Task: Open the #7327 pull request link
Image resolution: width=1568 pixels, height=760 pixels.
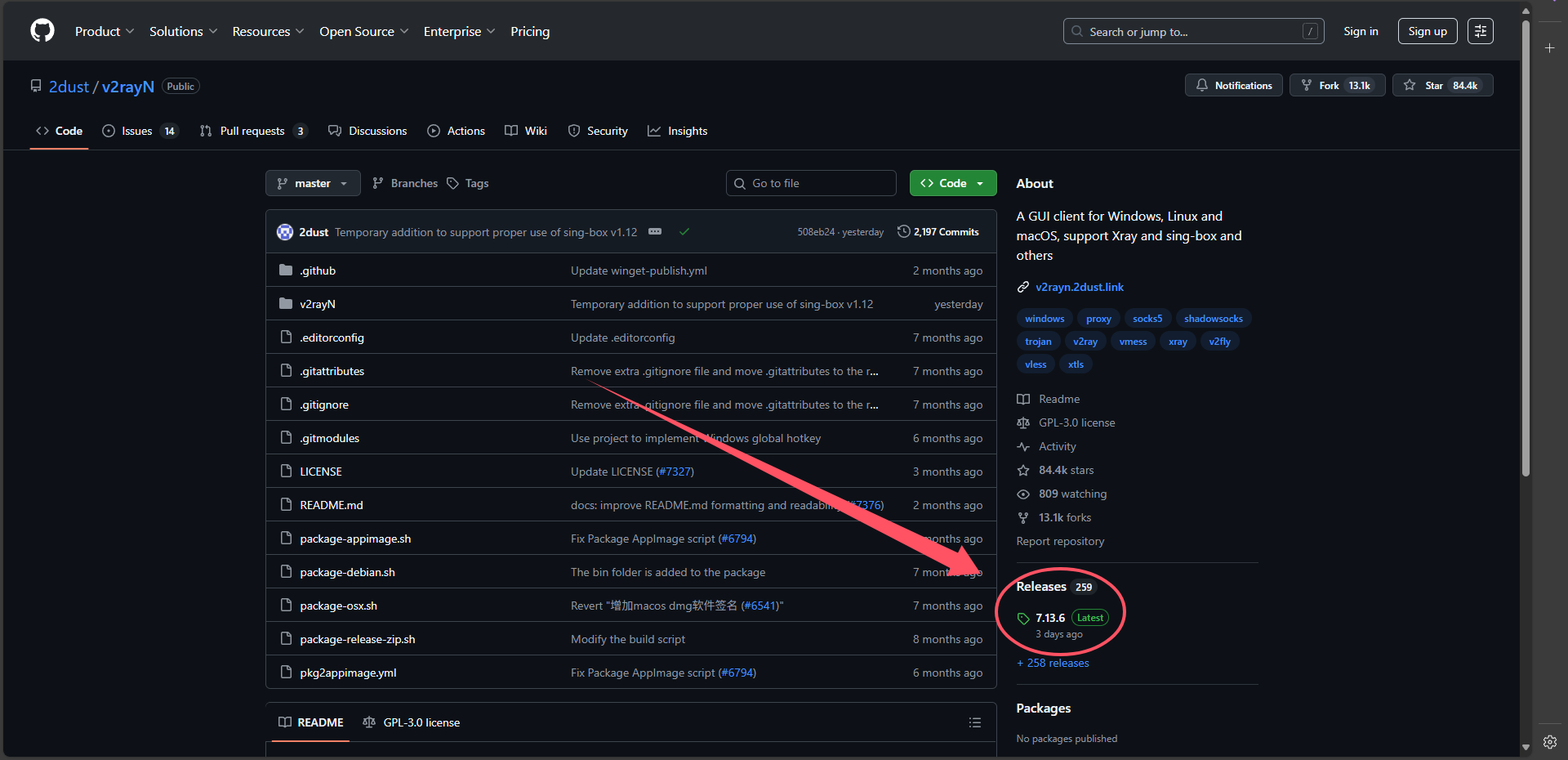Action: click(x=675, y=472)
